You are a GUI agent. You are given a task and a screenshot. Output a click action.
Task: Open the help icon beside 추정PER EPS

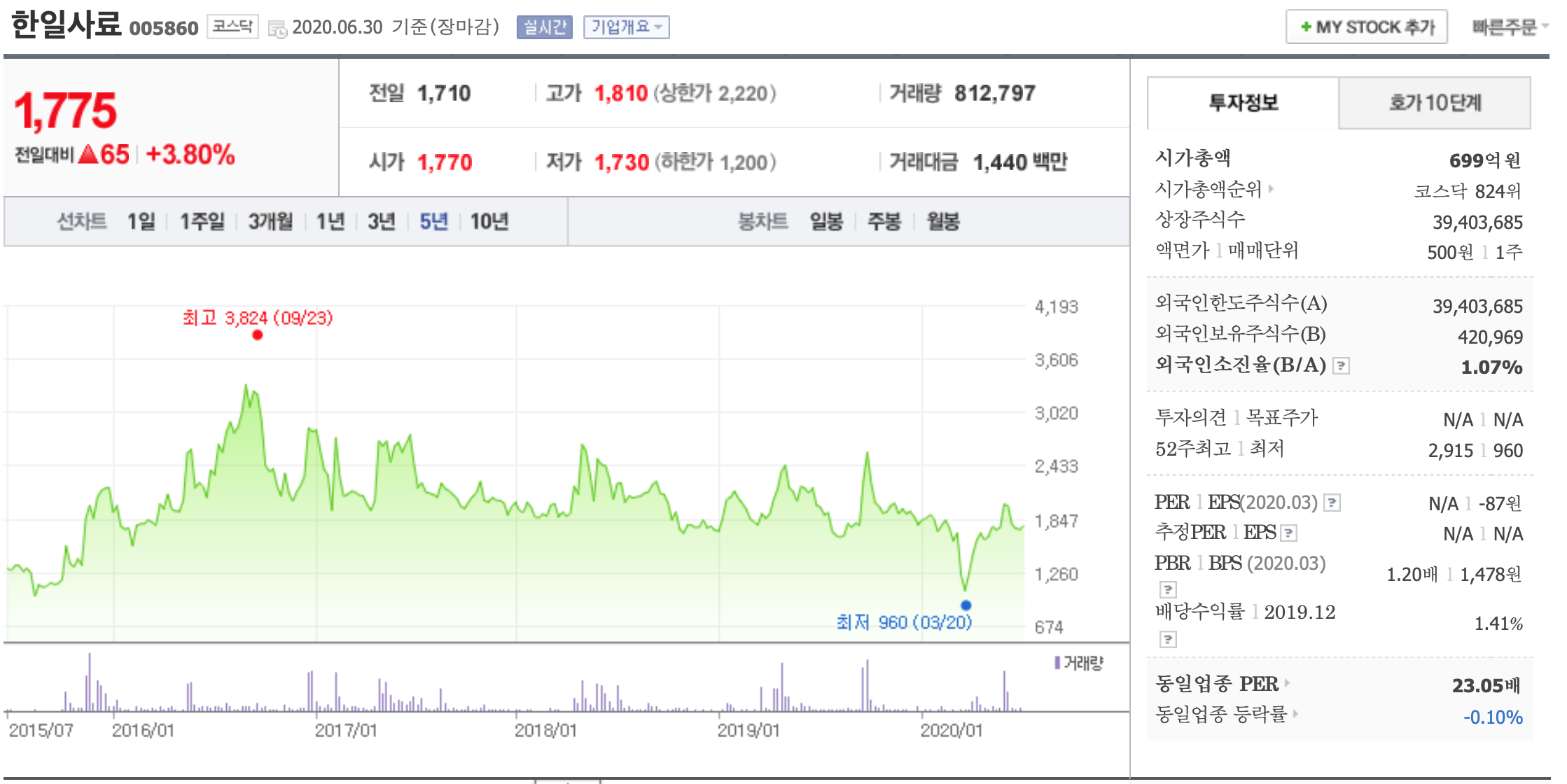click(1289, 533)
